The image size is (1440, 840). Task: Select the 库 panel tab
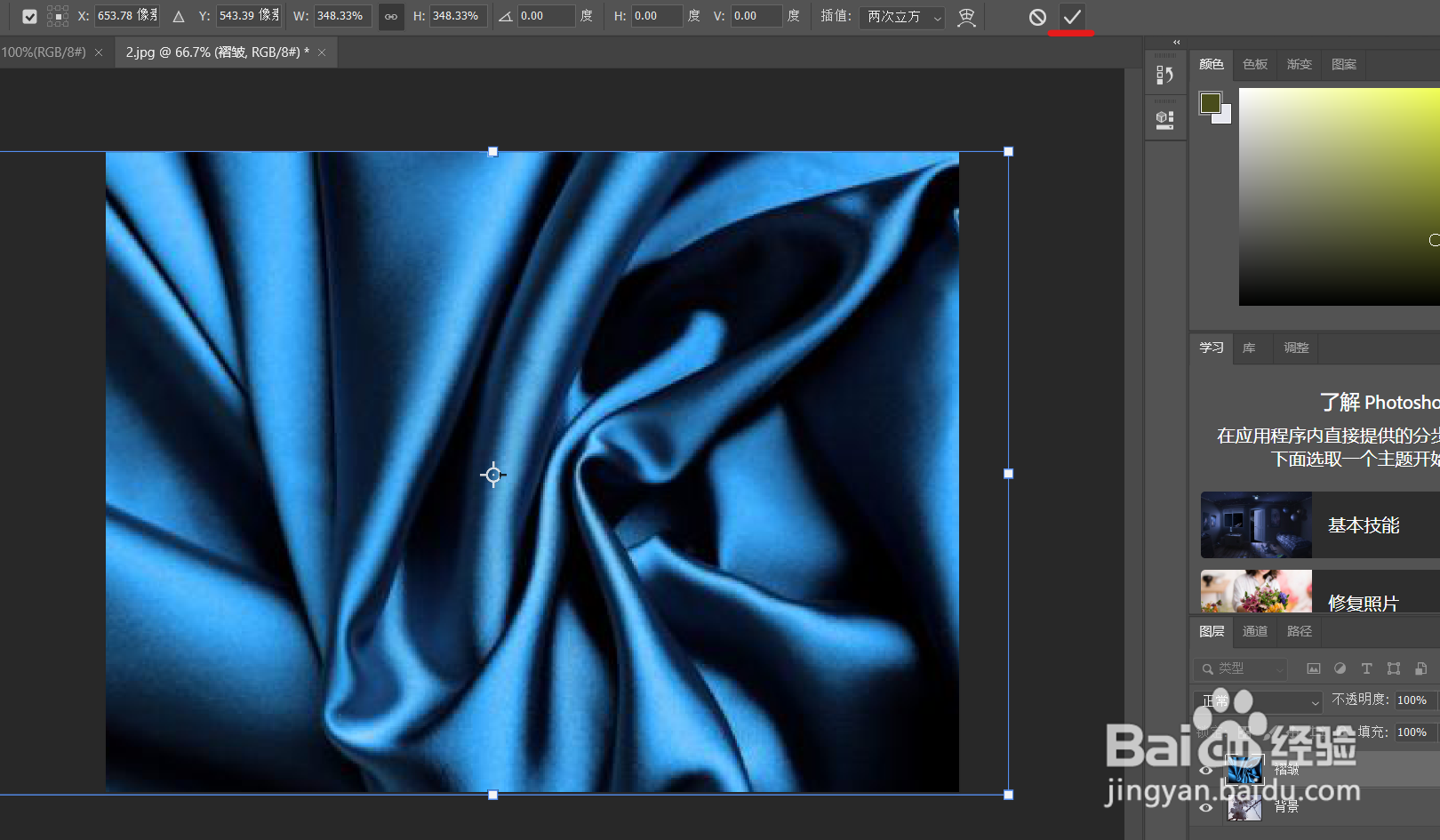[1249, 348]
